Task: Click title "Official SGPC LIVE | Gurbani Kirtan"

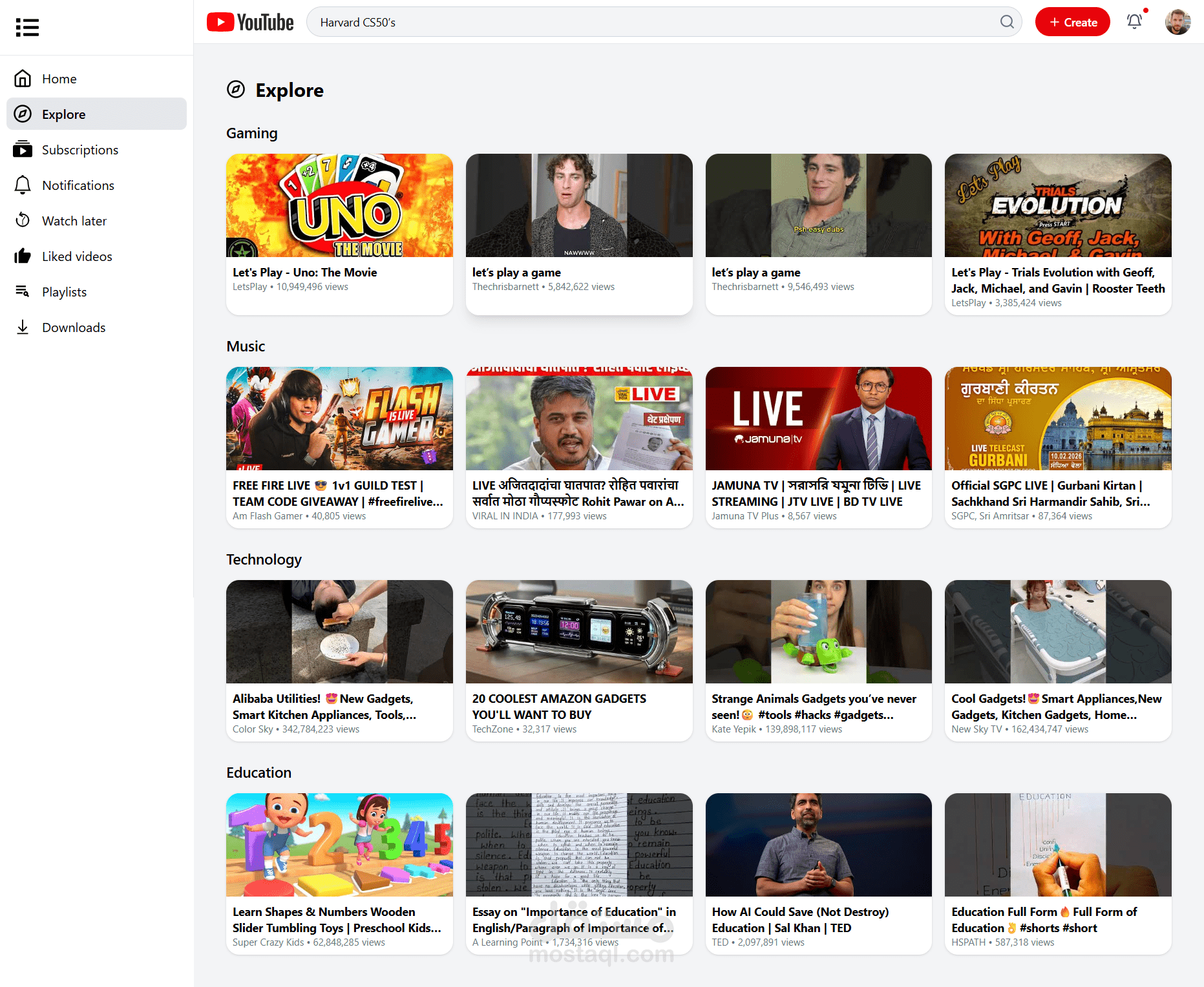Action: click(1051, 493)
